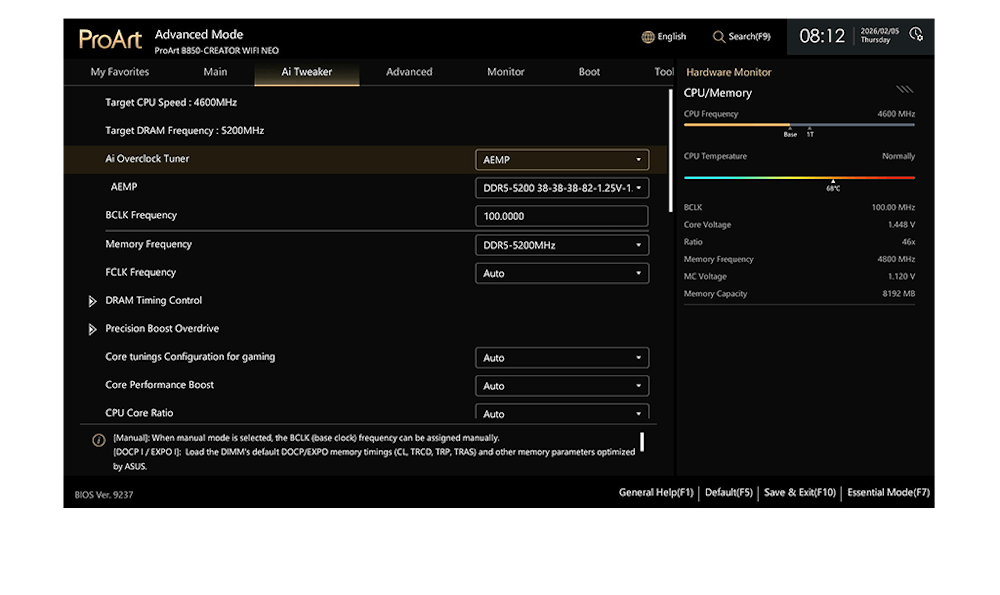The width and height of the screenshot is (1000, 595).
Task: Switch to the Main tab
Action: coord(215,72)
